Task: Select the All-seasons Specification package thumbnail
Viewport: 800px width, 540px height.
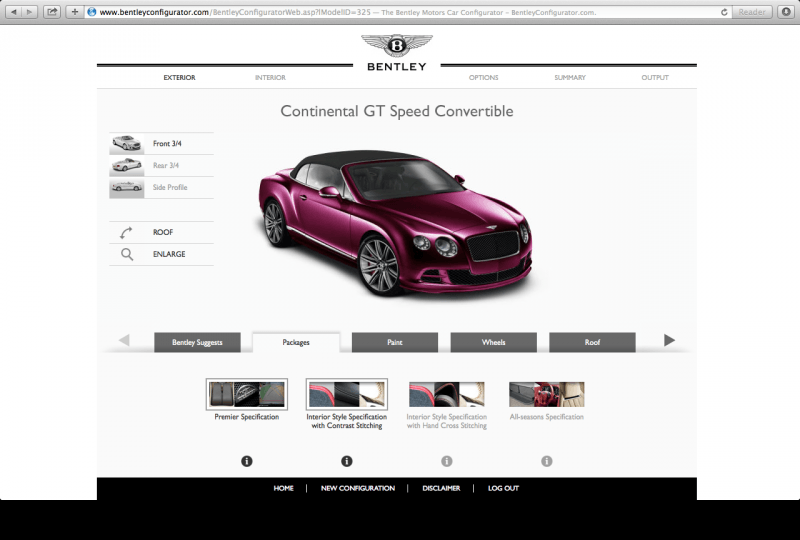Action: (x=547, y=395)
